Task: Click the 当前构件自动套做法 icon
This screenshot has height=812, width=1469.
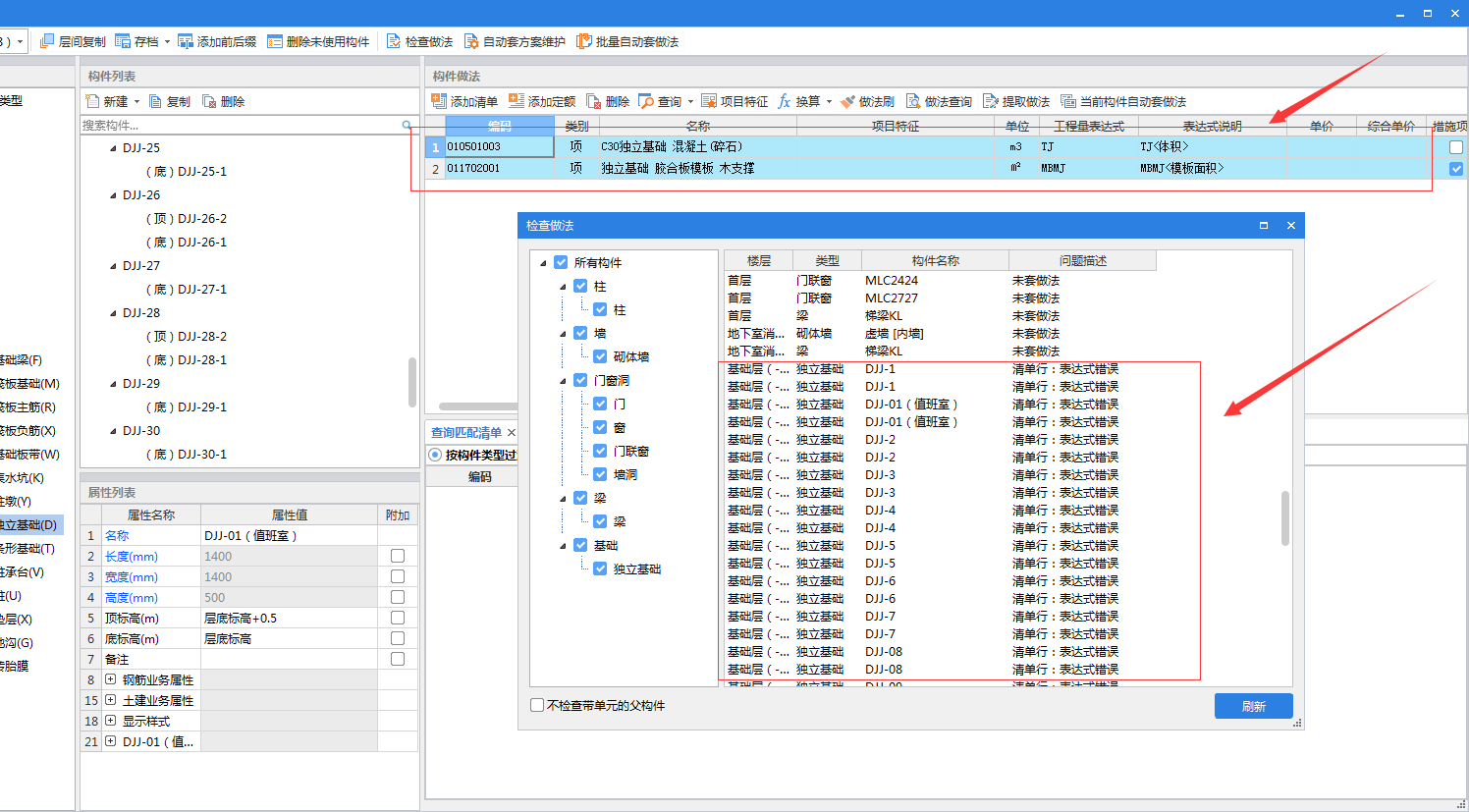Action: point(1068,101)
